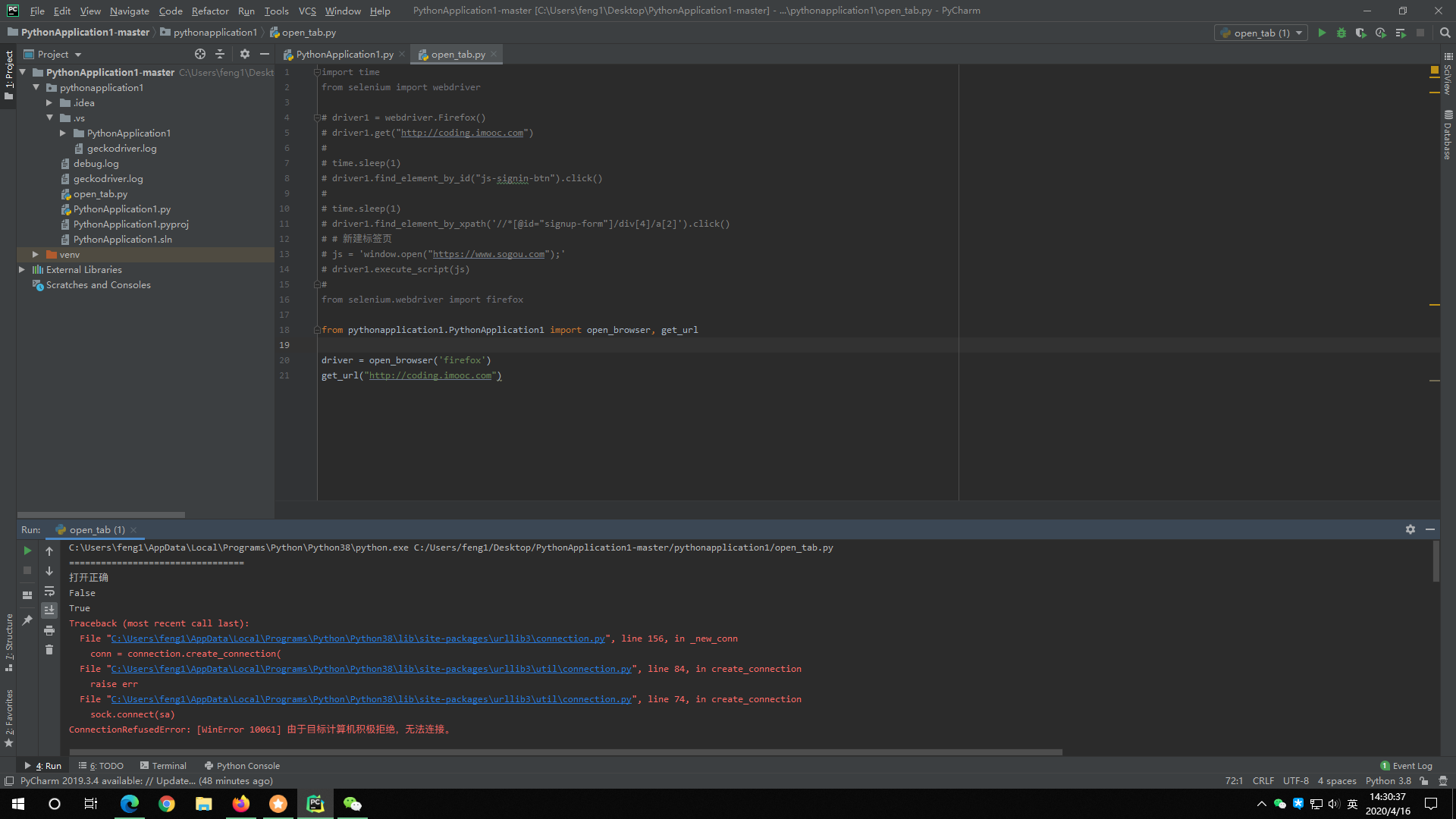The image size is (1456, 819).
Task: Rerun open_tab in the Run panel
Action: tap(27, 551)
